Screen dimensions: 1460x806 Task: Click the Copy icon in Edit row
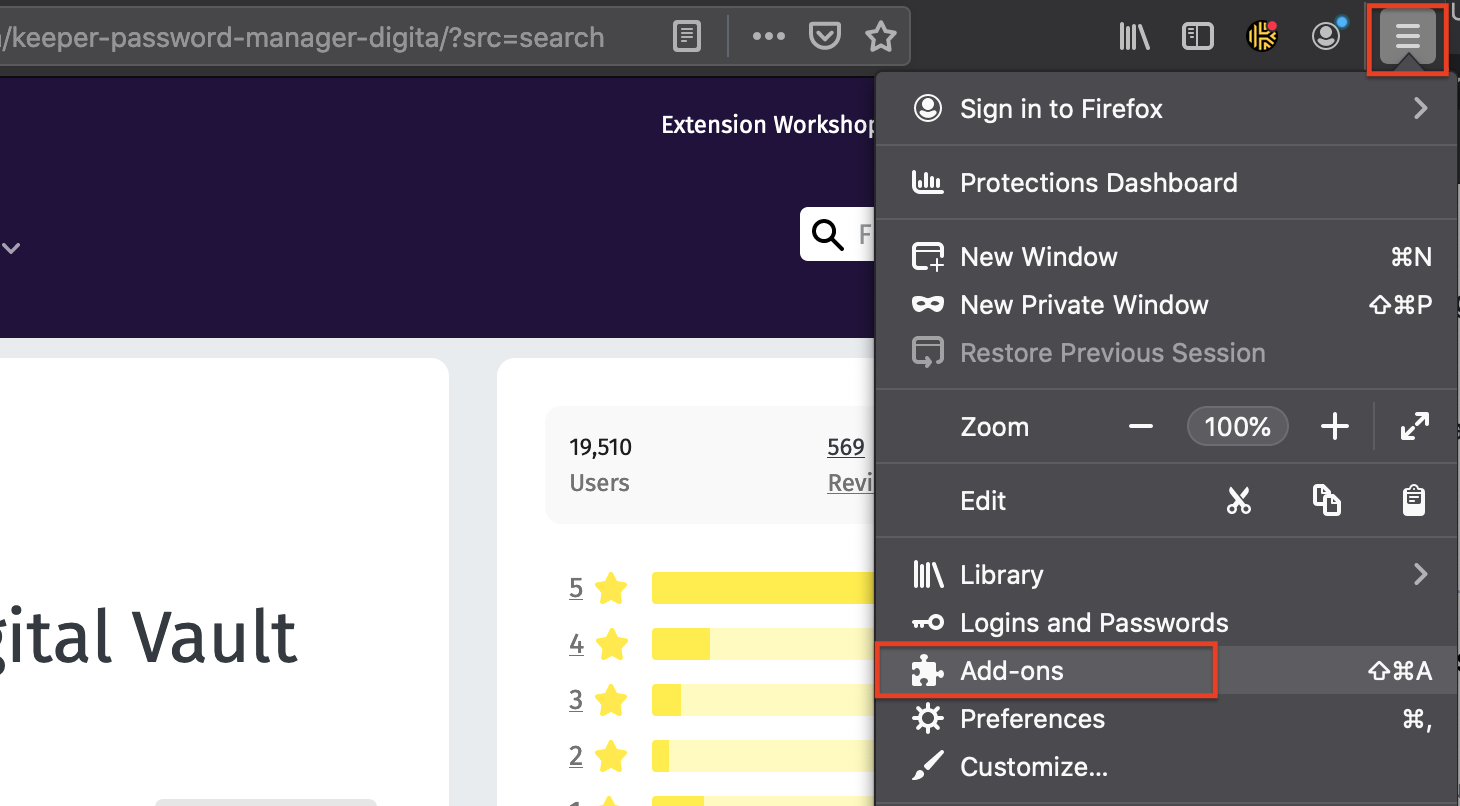point(1326,500)
